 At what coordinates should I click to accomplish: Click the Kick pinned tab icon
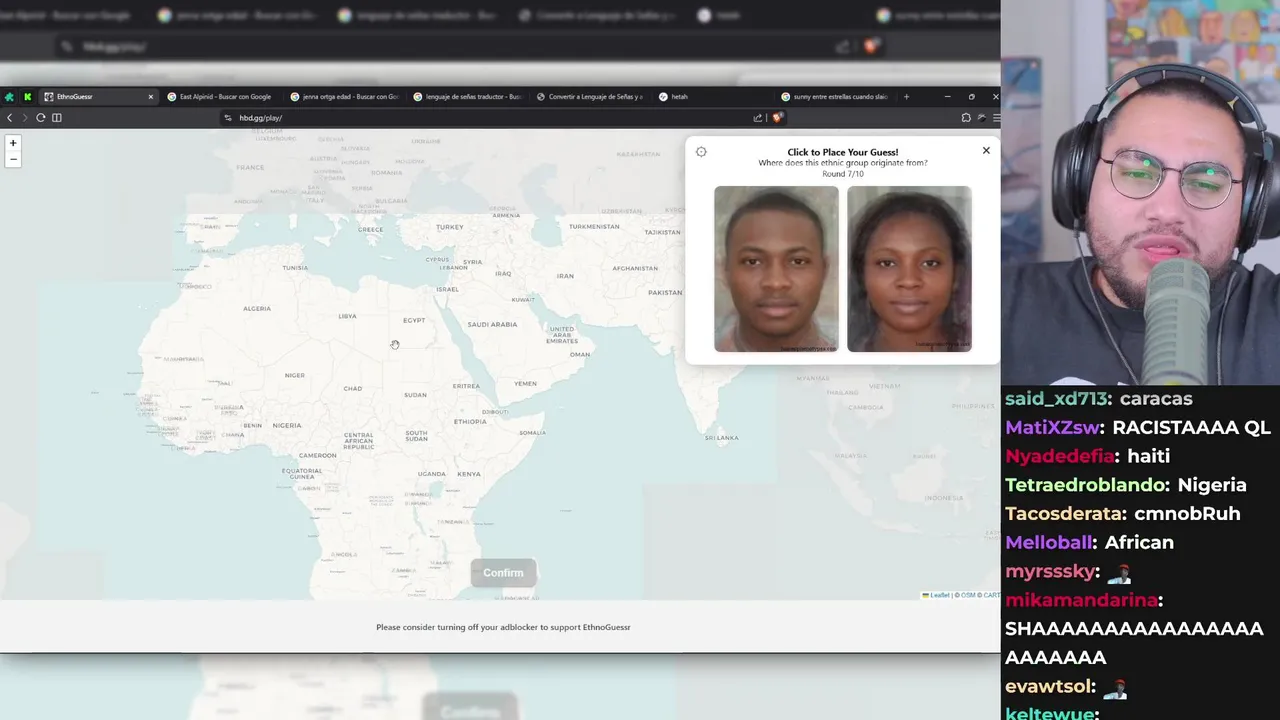(28, 97)
